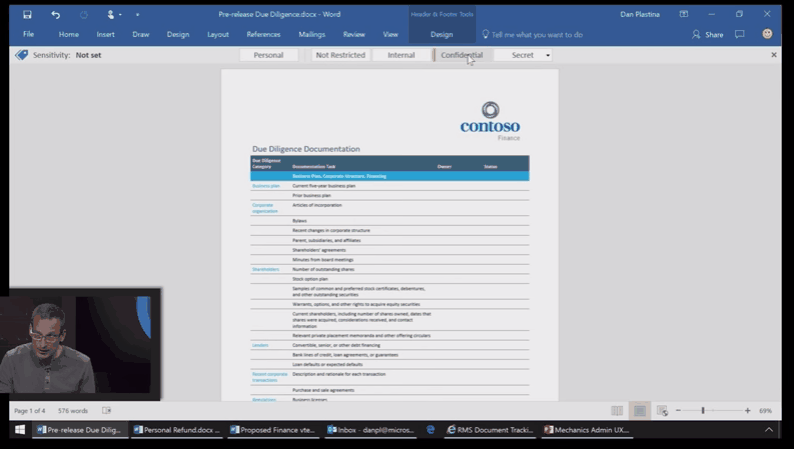Open the Edge browser taskbar icon

[x=430, y=430]
